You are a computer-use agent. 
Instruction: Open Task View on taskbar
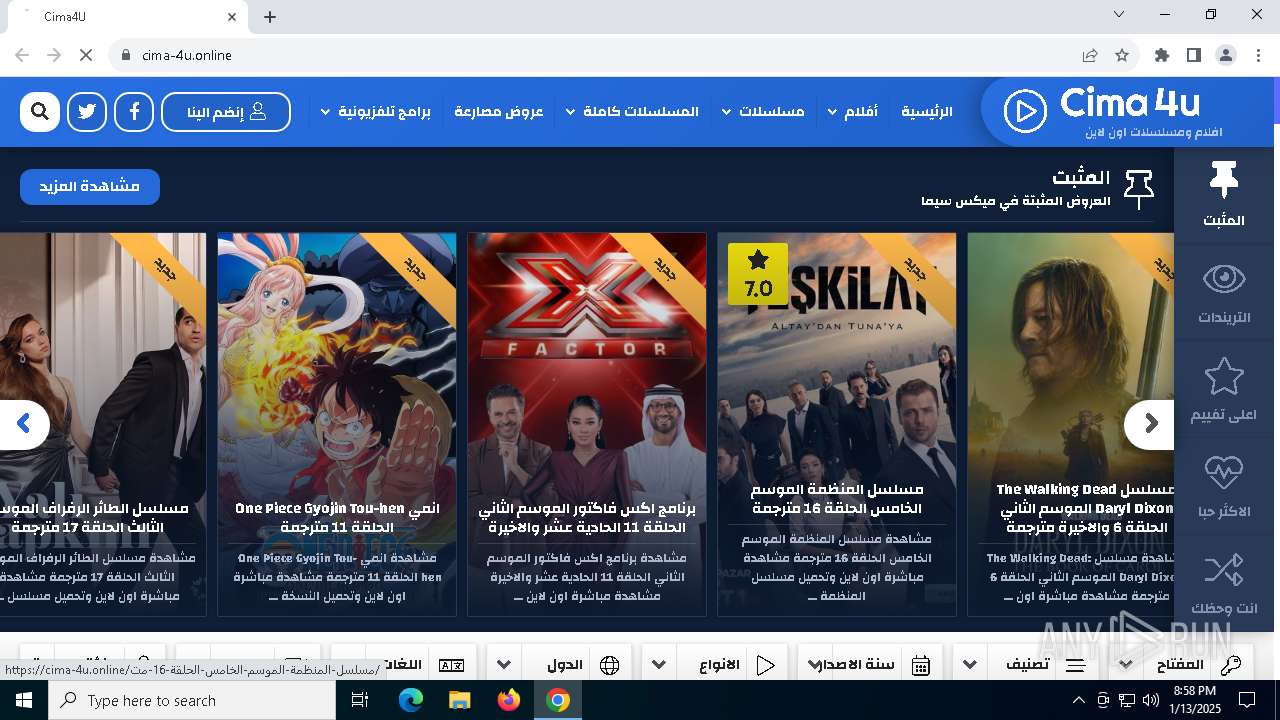[x=360, y=700]
